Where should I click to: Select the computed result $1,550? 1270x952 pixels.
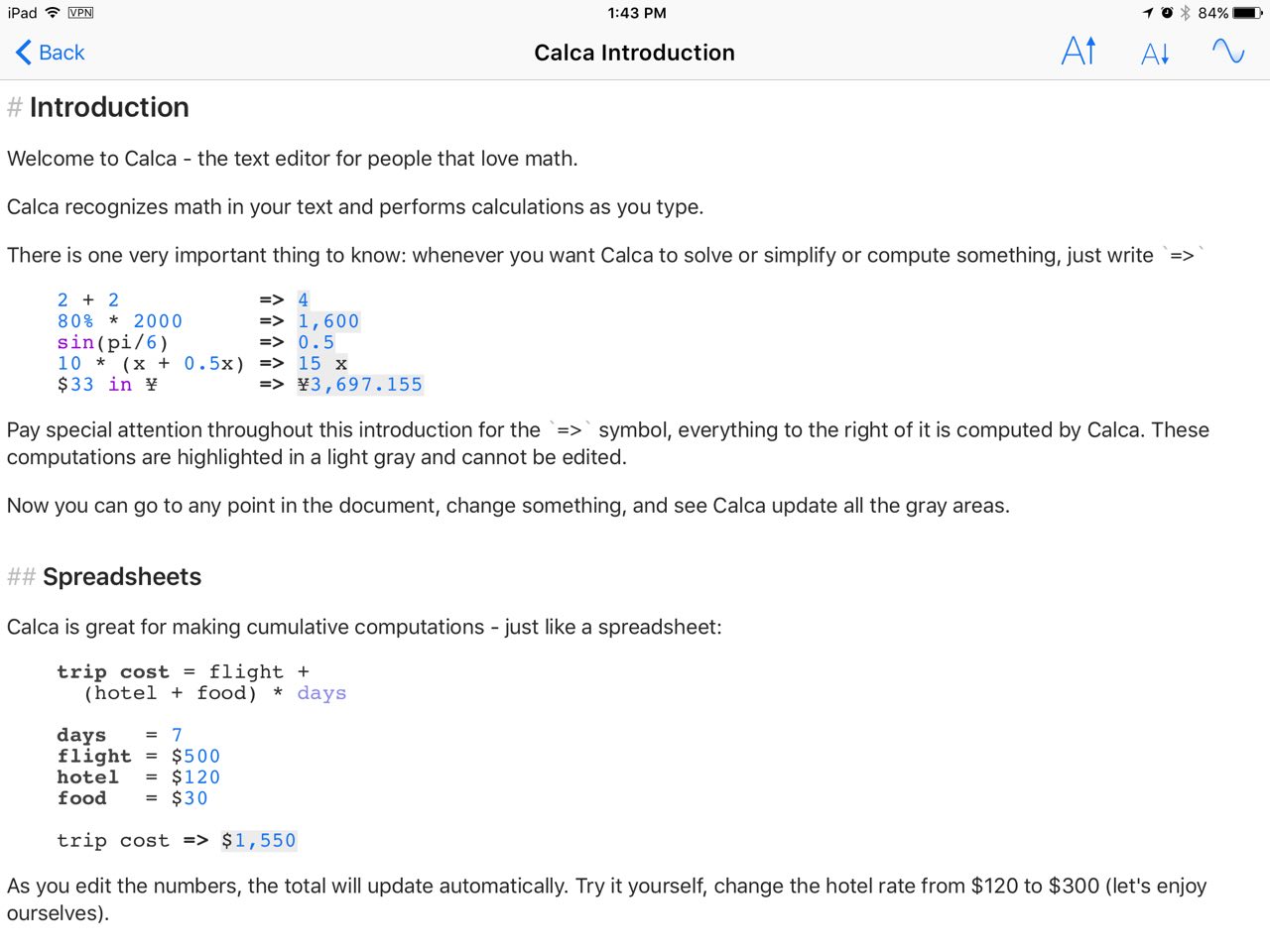click(258, 841)
